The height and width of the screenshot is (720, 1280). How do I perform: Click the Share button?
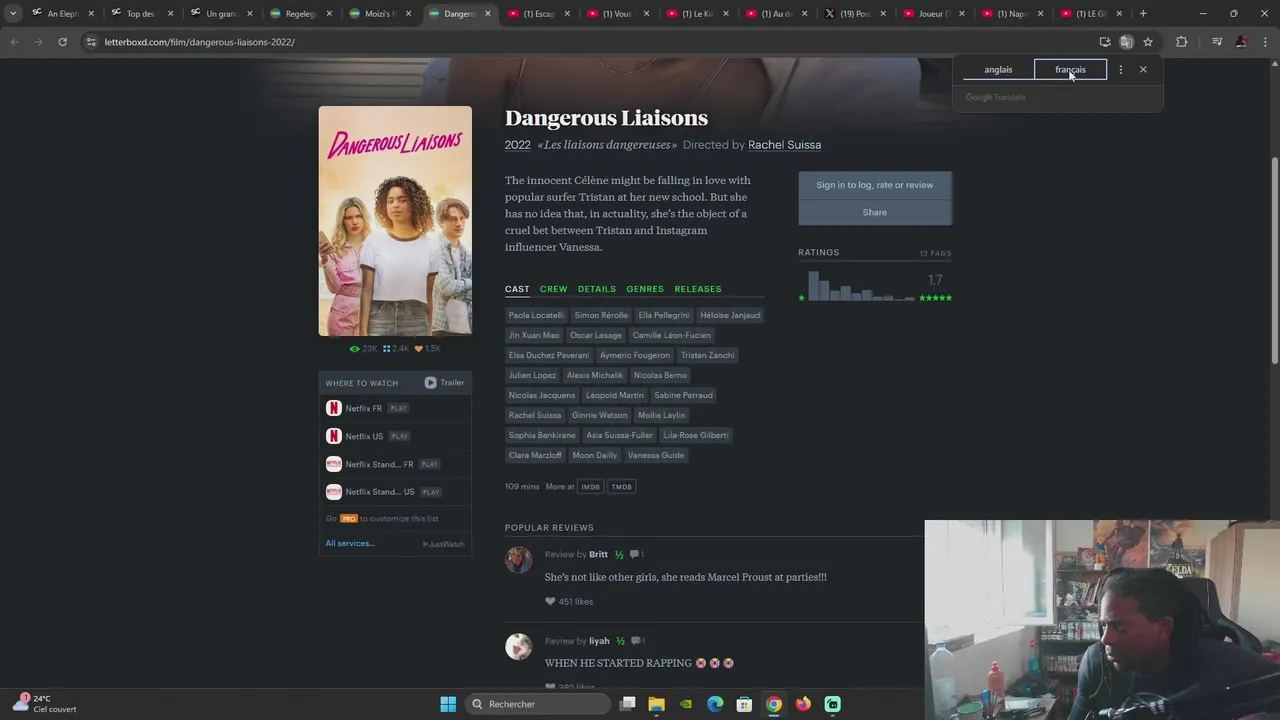(x=875, y=212)
